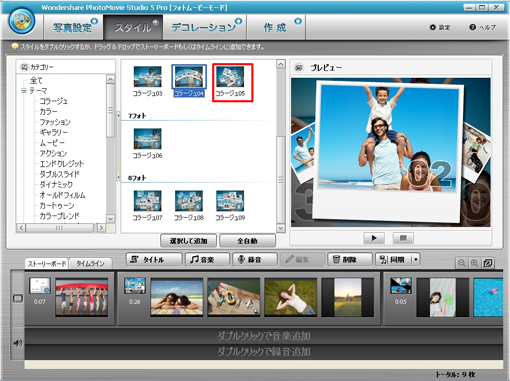Image resolution: width=510 pixels, height=381 pixels.
Task: Select the sunset field photo
Action: (348, 298)
